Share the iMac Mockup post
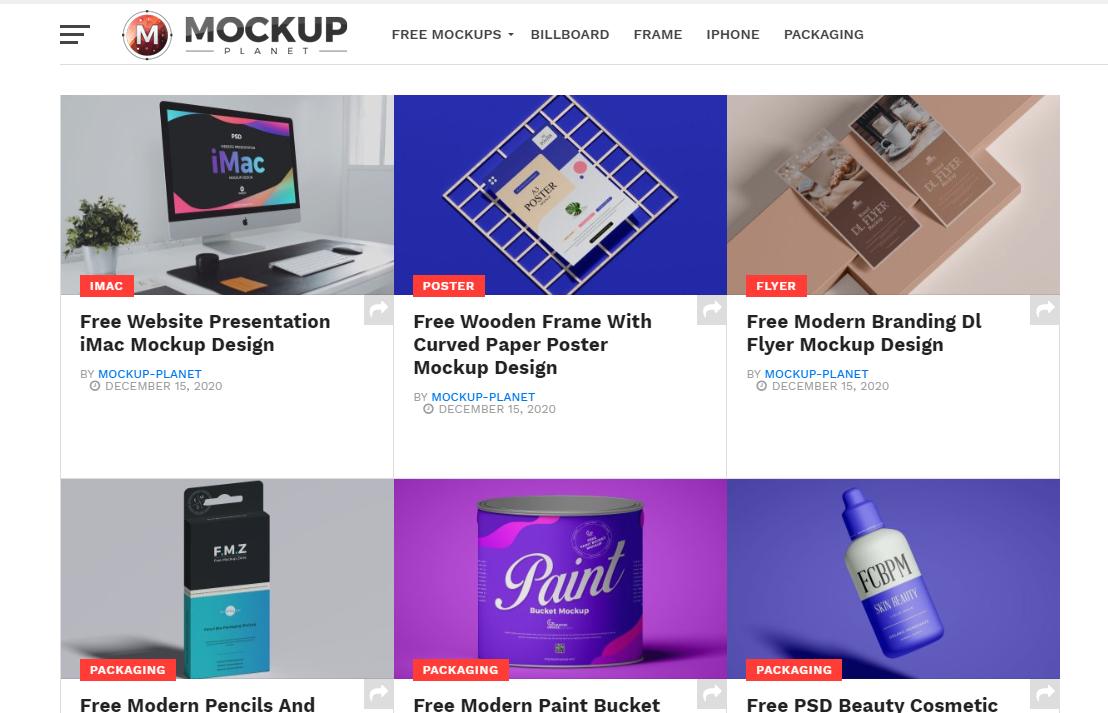The image size is (1108, 713). [379, 310]
